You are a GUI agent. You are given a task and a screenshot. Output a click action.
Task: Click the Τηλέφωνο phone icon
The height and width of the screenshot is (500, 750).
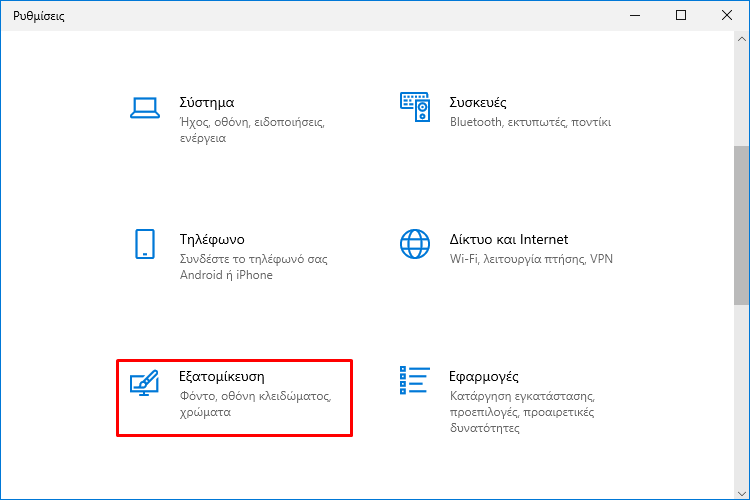[144, 244]
